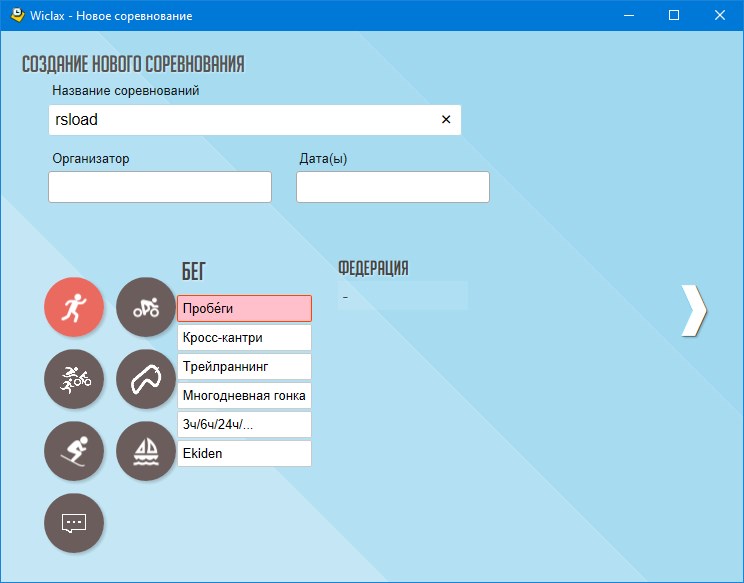Viewport: 744px width, 583px height.
Task: Choose the 3ч/6ч/24ч/... option
Action: pos(244,424)
